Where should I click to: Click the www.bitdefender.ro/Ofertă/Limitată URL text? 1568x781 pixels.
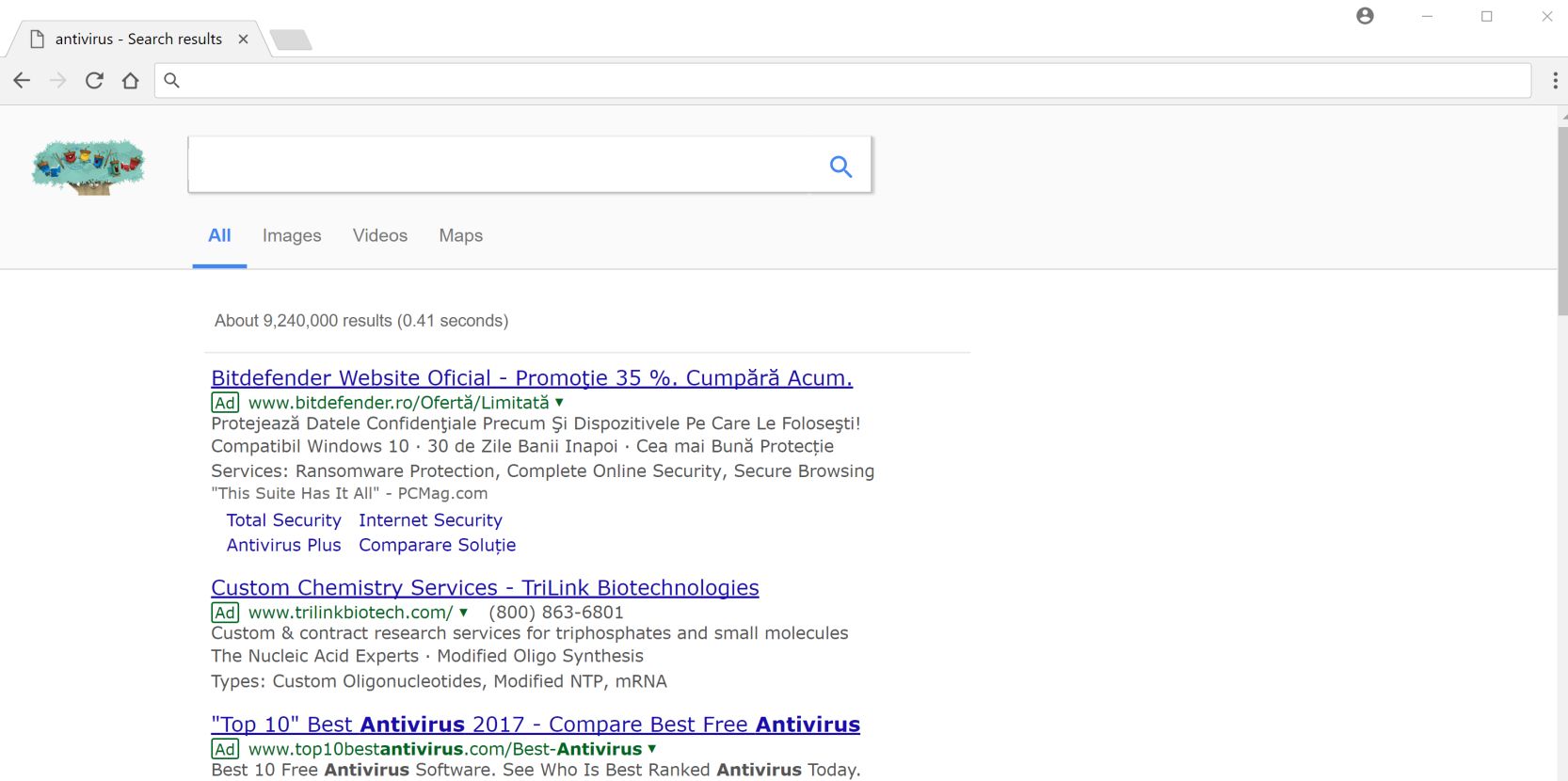(398, 403)
